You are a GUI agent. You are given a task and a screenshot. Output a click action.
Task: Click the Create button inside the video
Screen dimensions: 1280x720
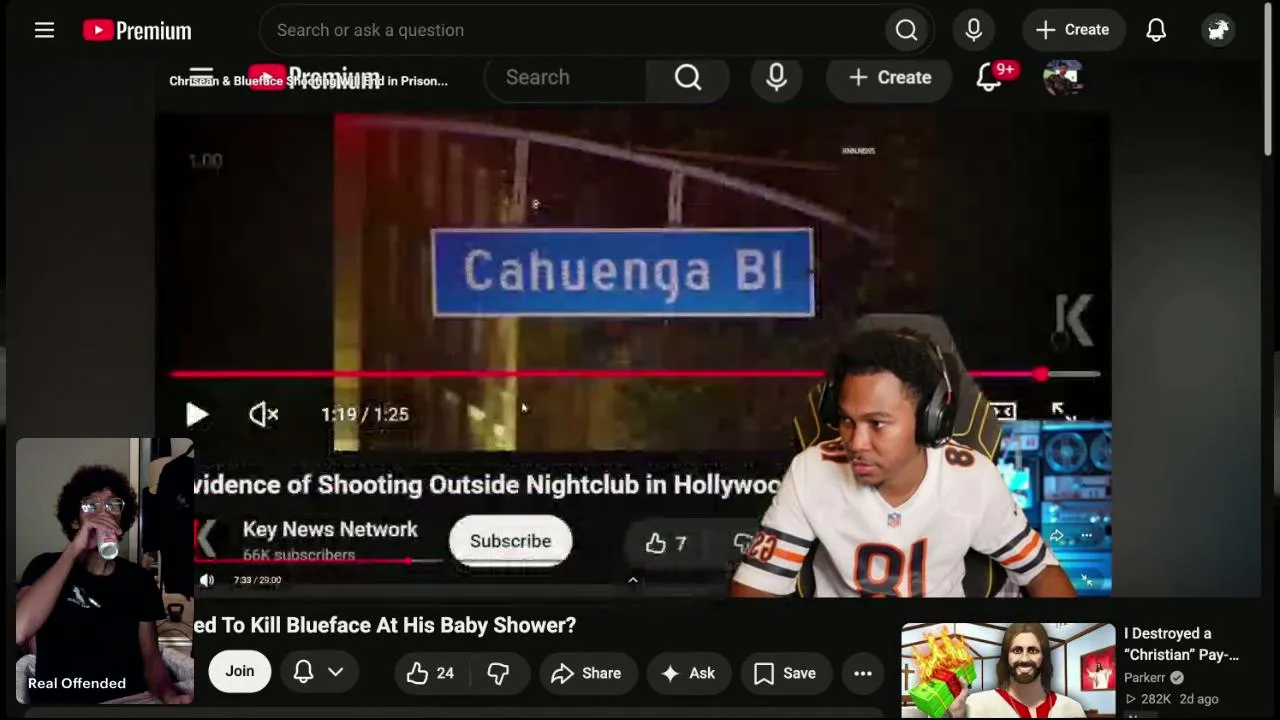[x=889, y=77]
